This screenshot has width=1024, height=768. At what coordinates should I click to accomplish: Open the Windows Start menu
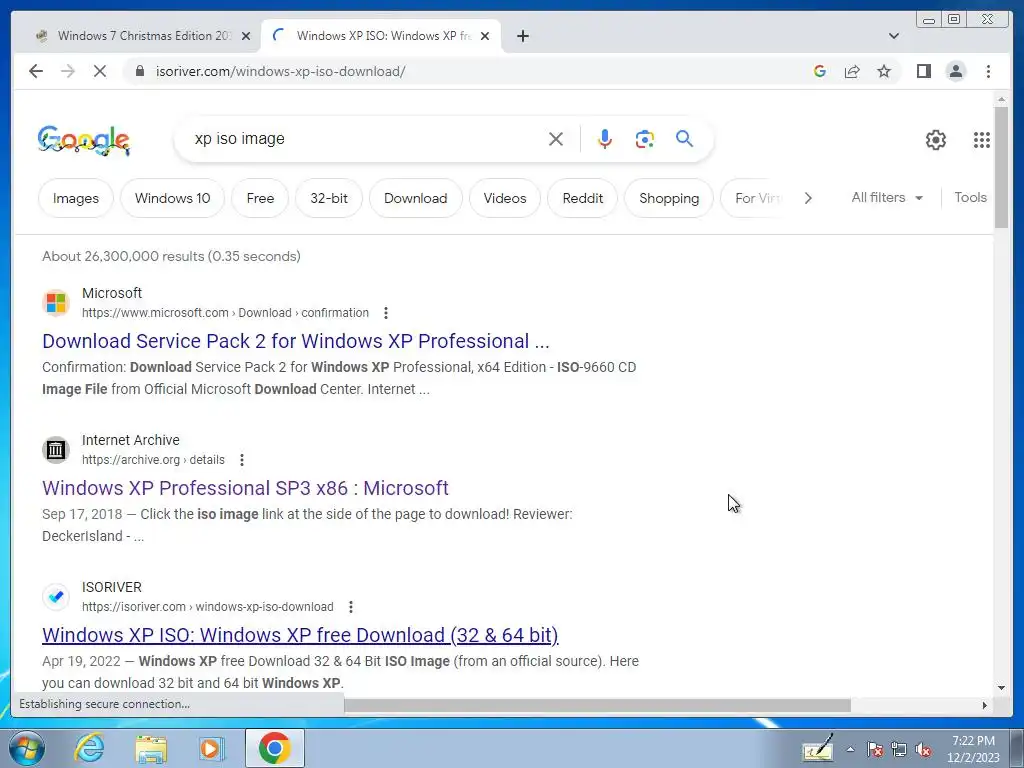point(27,748)
